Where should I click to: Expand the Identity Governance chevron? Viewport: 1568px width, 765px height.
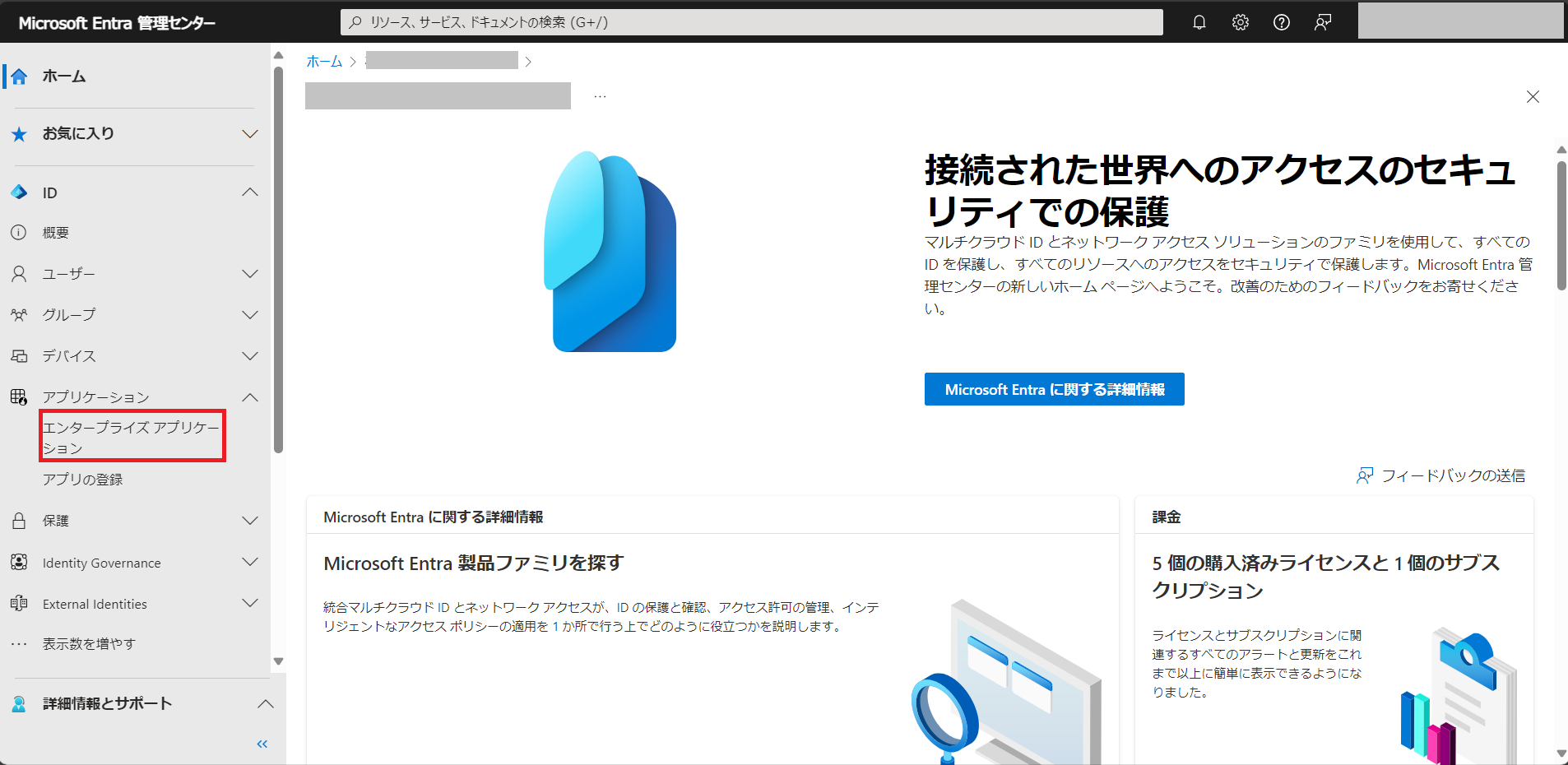click(250, 563)
